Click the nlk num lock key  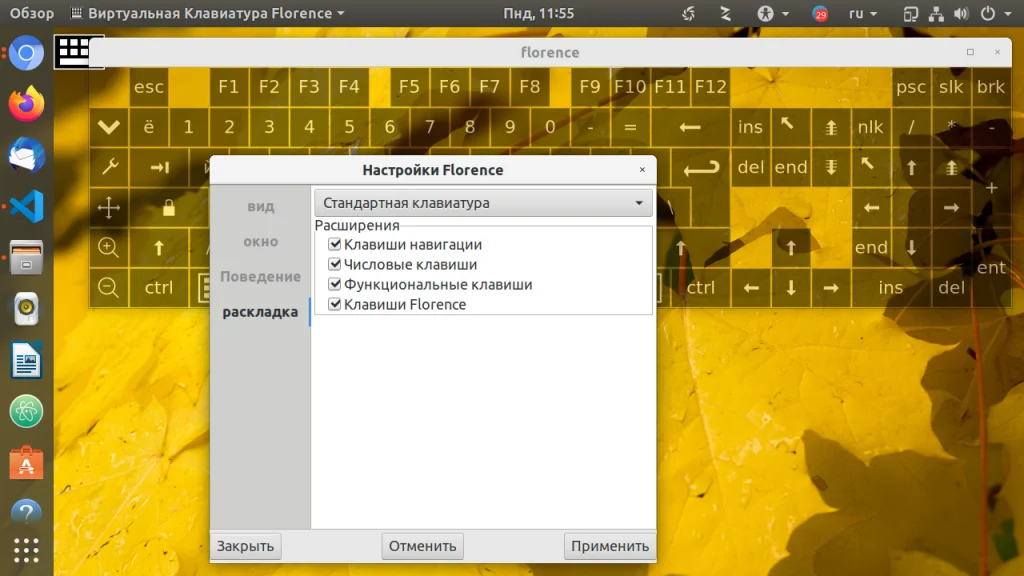[x=871, y=127]
